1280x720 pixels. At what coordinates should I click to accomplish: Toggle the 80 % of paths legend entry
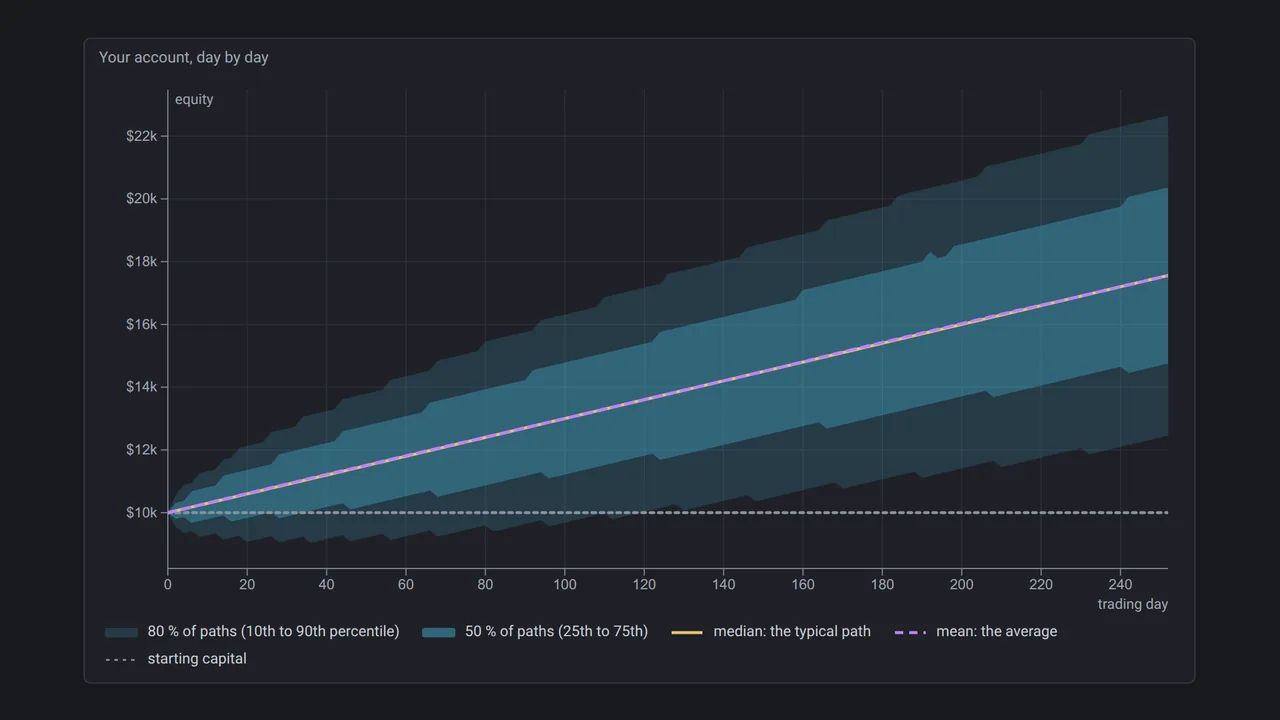[x=252, y=631]
